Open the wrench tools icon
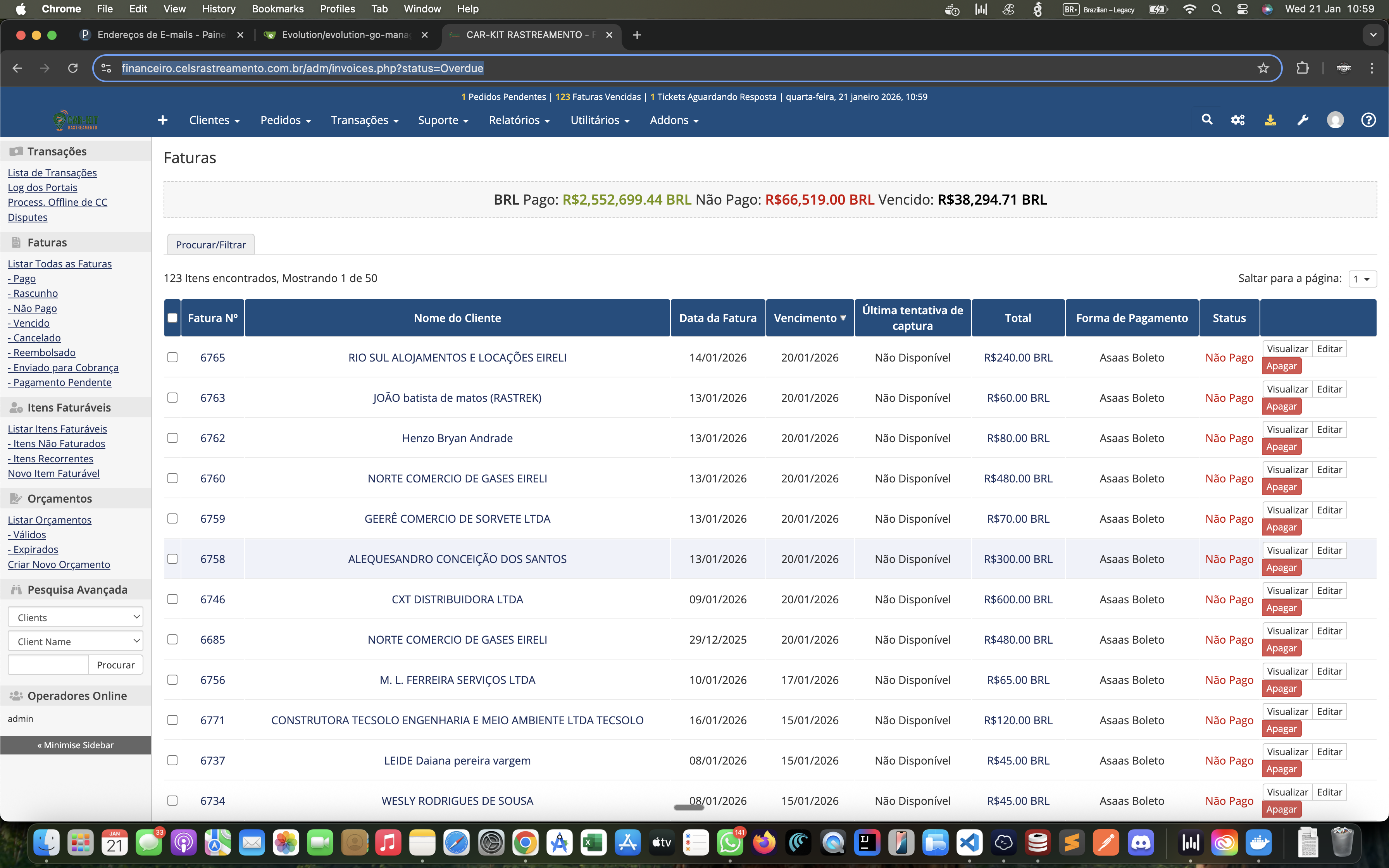 [1303, 120]
